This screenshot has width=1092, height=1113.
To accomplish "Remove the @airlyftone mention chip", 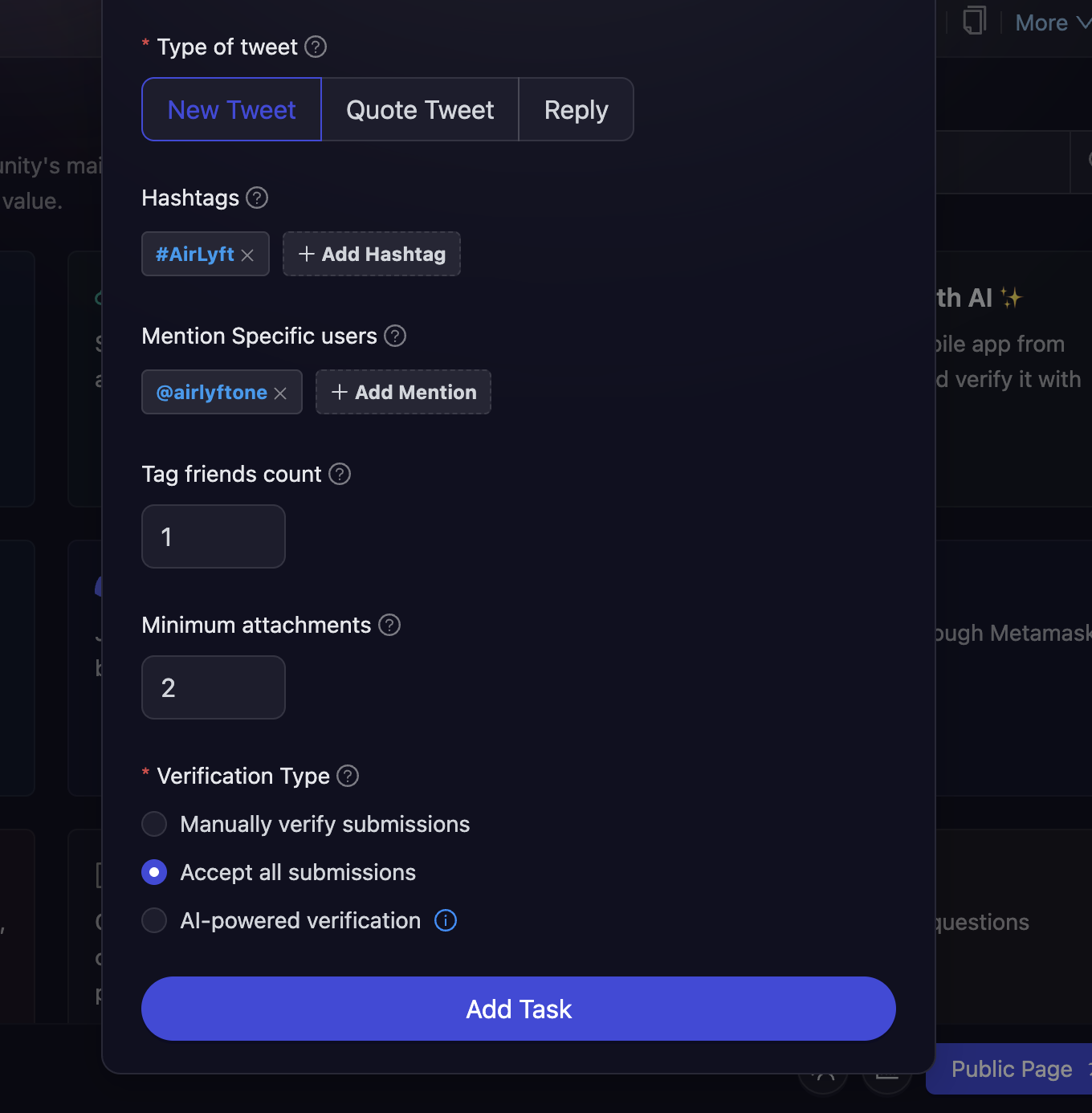I will (x=281, y=393).
